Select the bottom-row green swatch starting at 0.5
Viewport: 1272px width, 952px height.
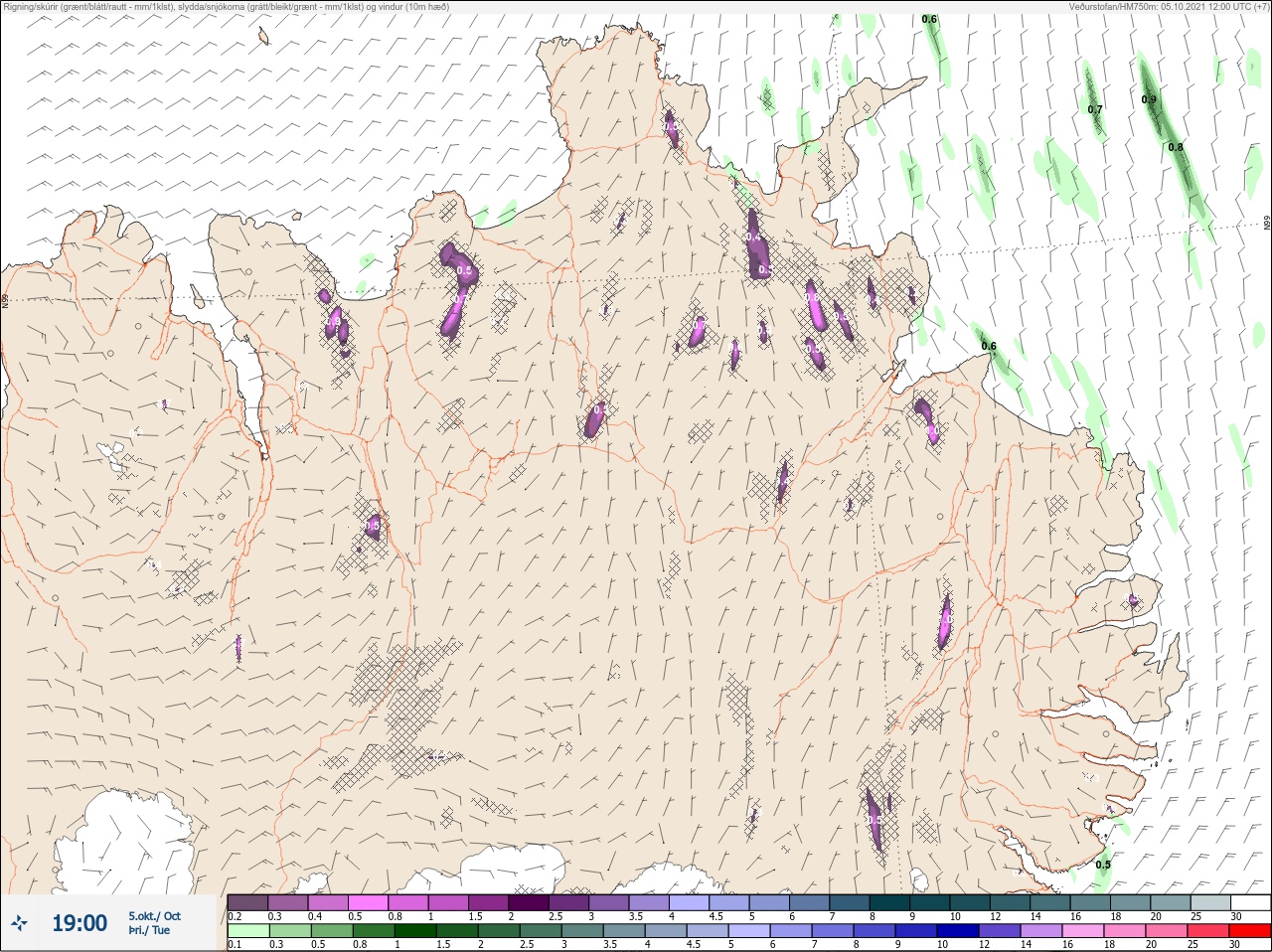point(331,931)
